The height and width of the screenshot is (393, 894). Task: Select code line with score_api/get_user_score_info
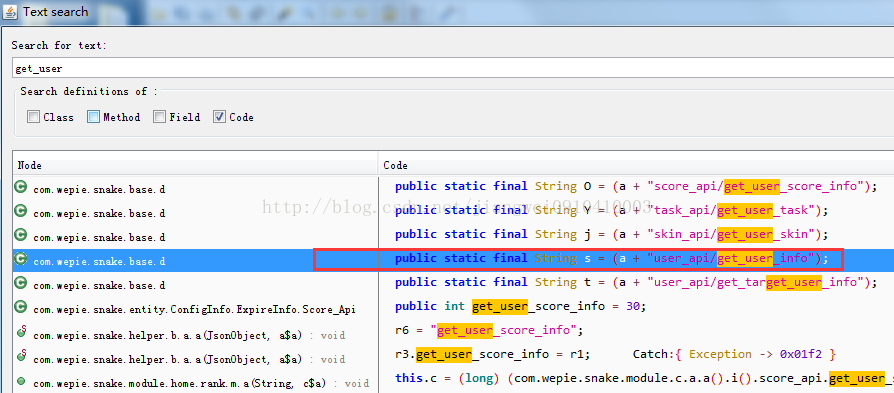coord(635,187)
